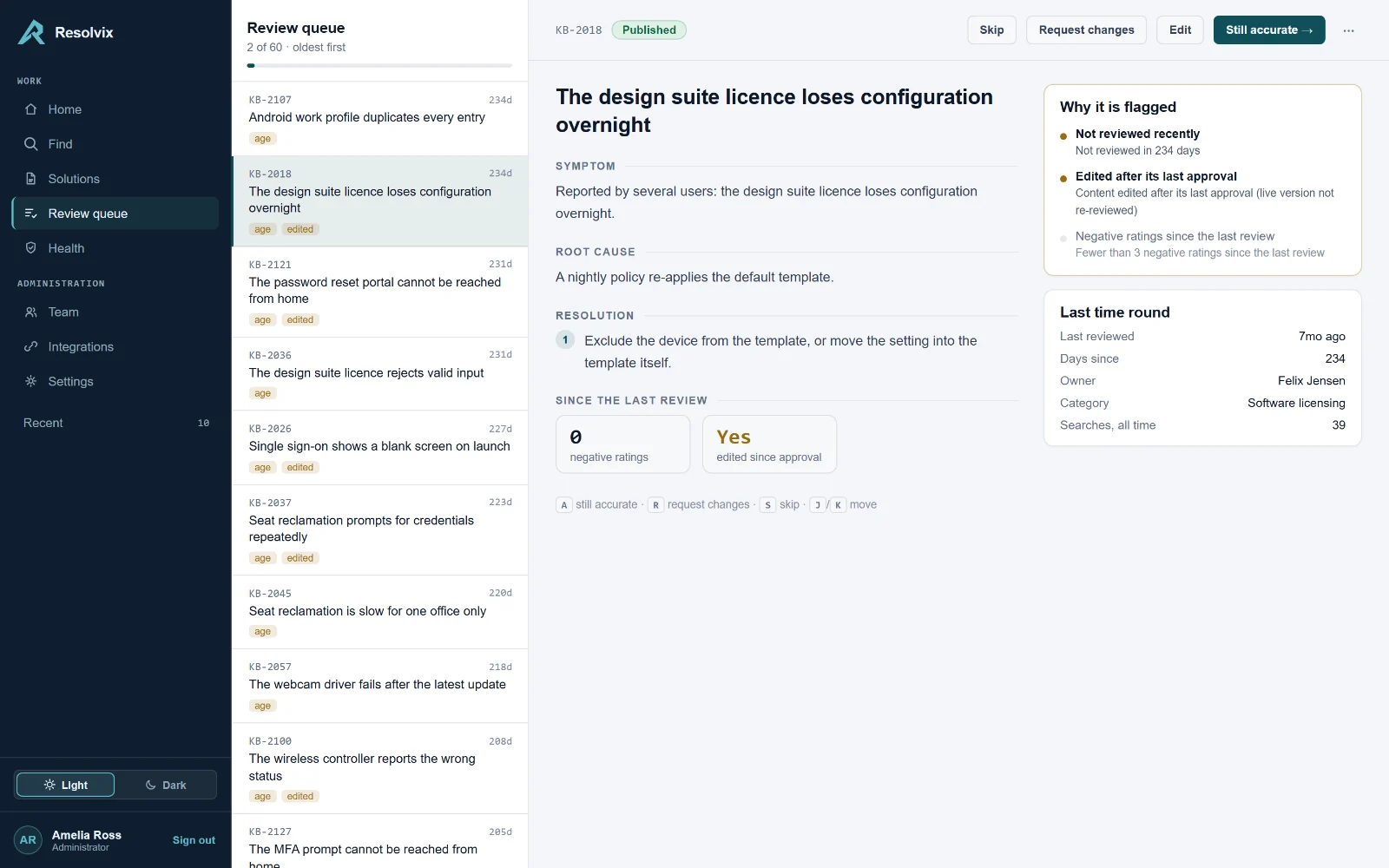This screenshot has height=868, width=1389.
Task: Click the Published status badge
Action: pos(648,30)
